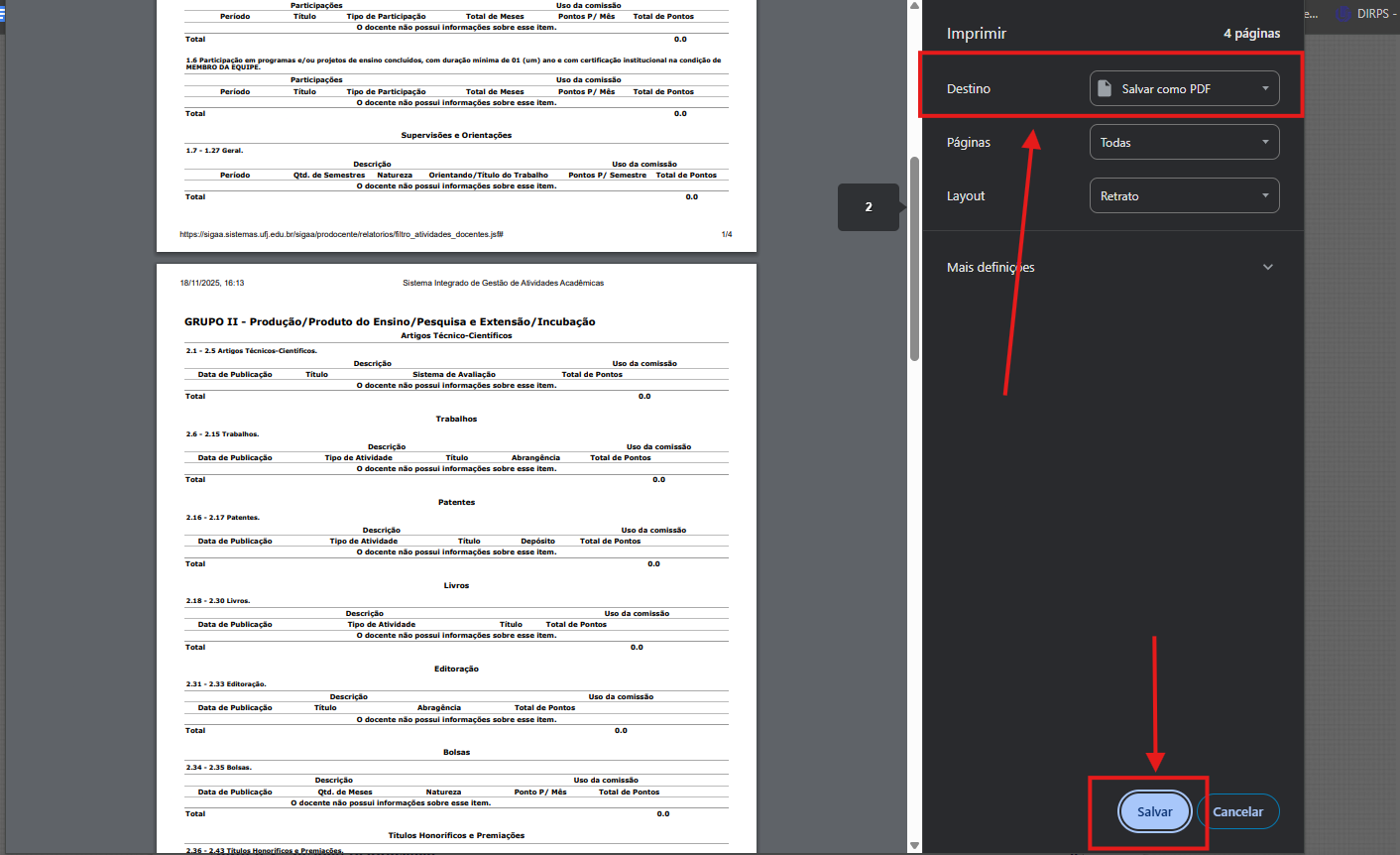
Task: Click the preview scrollbar down arrow
Action: click(x=914, y=846)
